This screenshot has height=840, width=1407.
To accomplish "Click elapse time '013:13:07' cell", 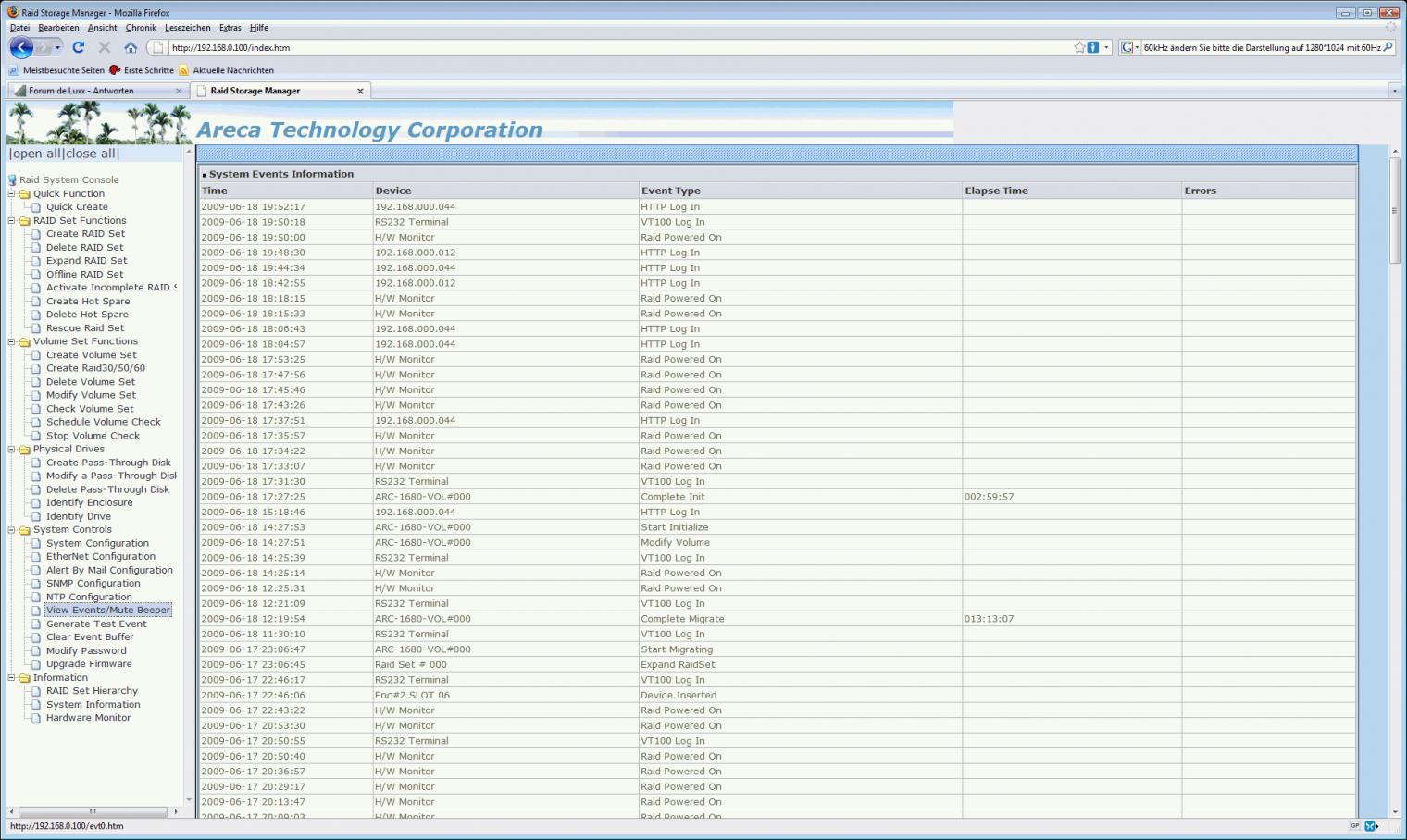I will 1072,619.
